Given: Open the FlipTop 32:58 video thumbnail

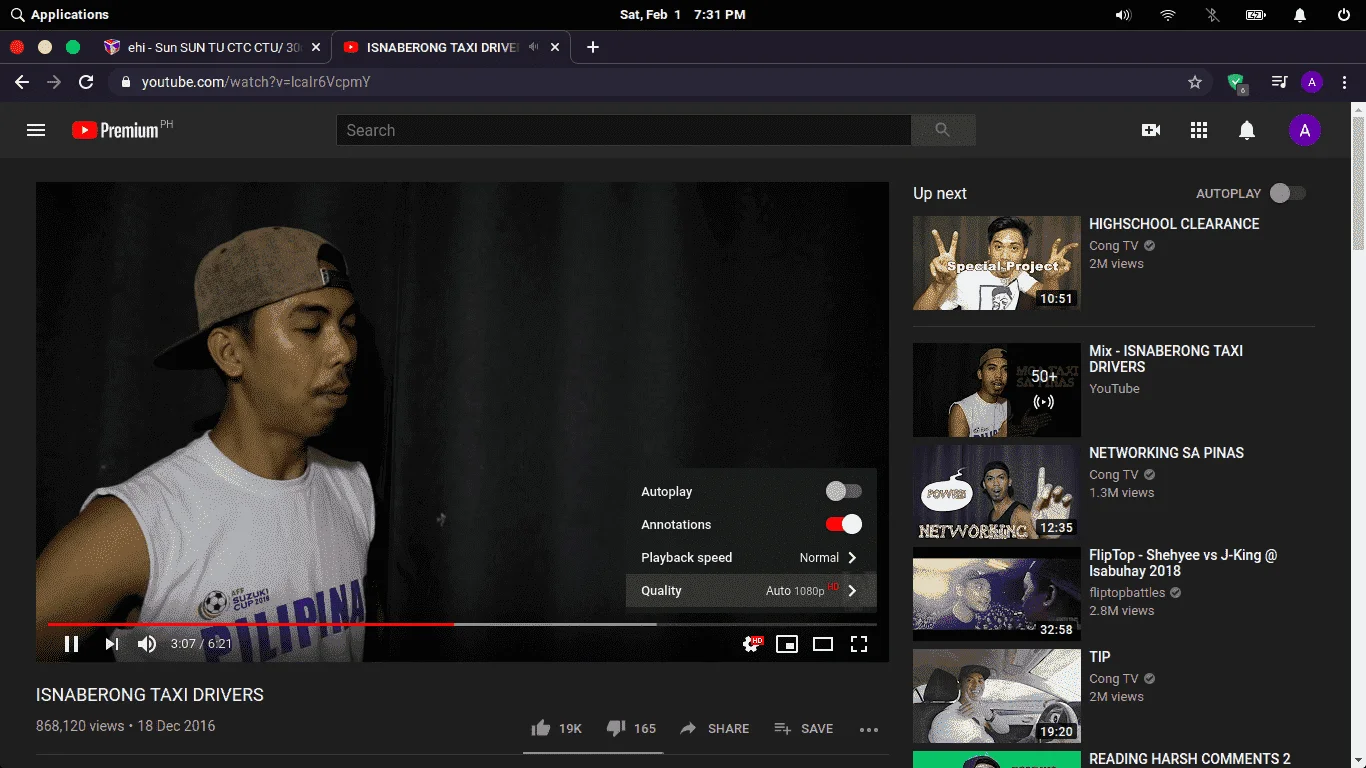Looking at the screenshot, I should (x=997, y=594).
